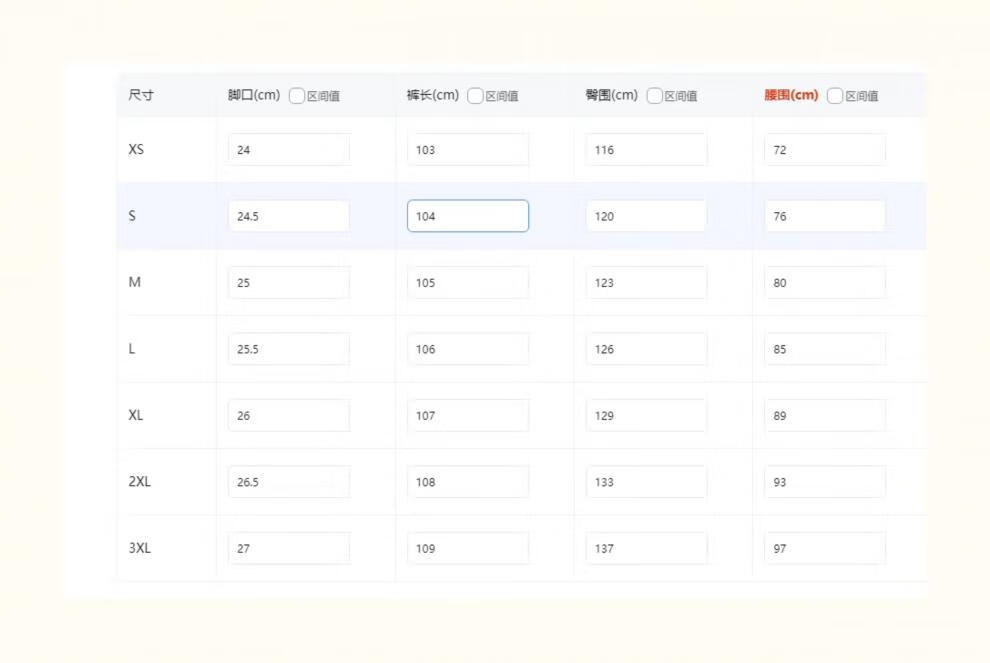Edit 3XL 臀围 field with 137
990x663 pixels.
(647, 548)
